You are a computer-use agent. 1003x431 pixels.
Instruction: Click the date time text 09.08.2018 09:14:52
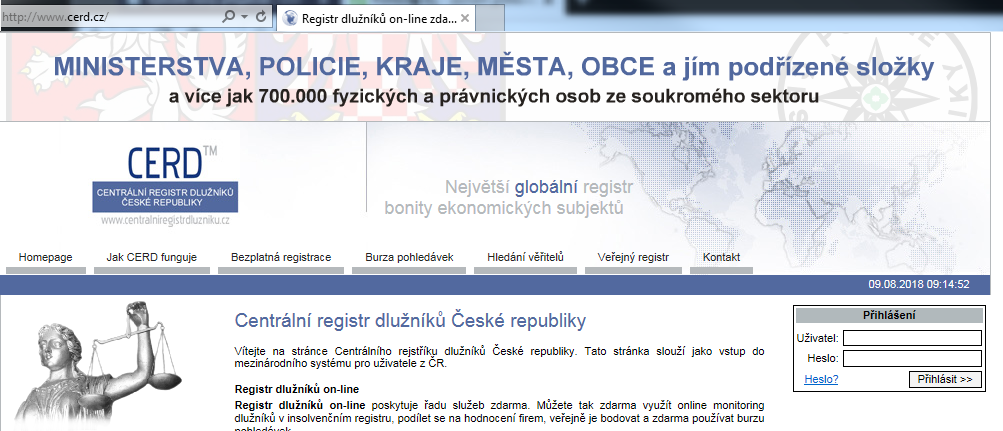pyautogui.click(x=919, y=284)
